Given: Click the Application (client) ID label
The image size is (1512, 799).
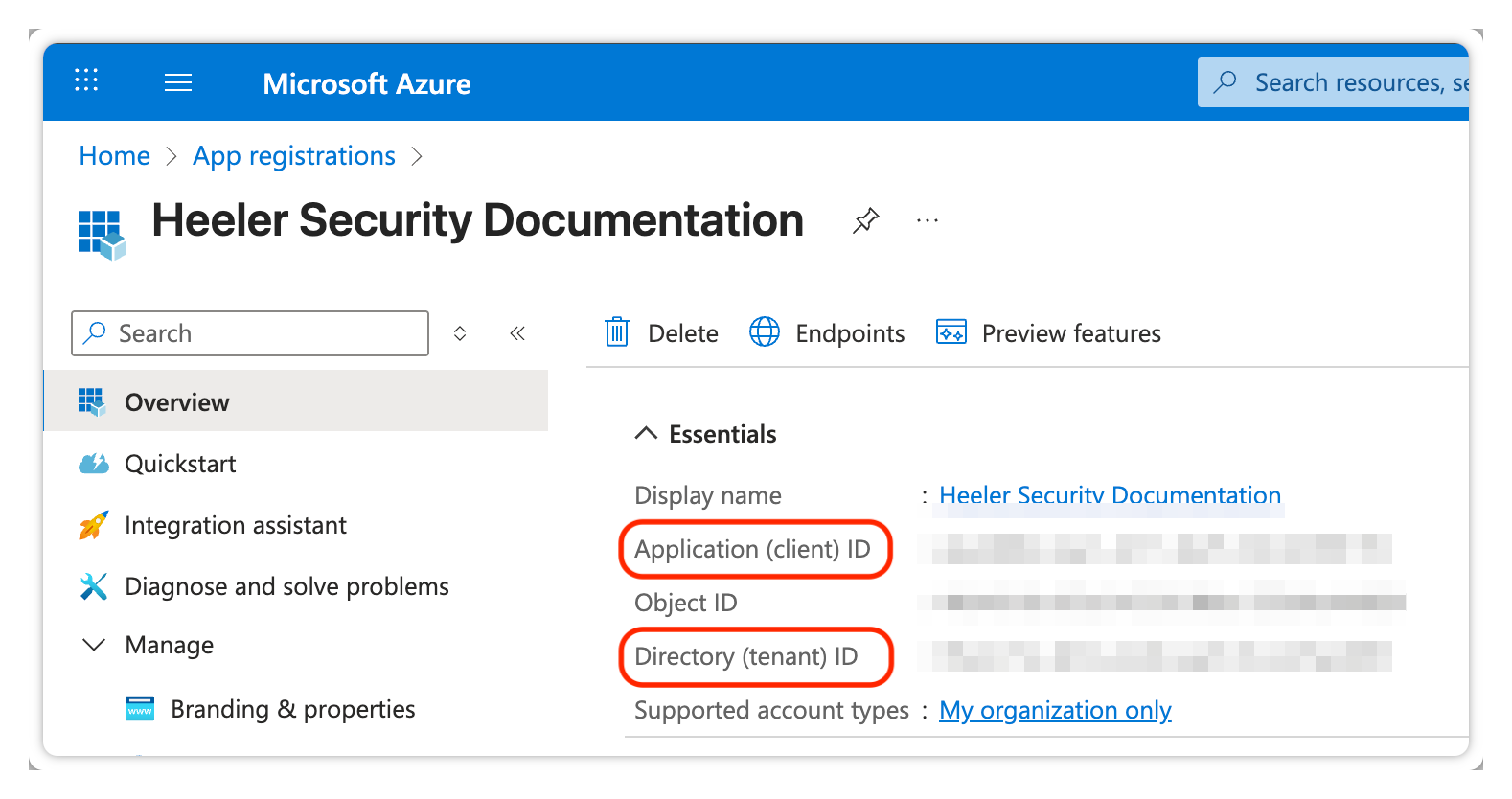Looking at the screenshot, I should coord(752,549).
